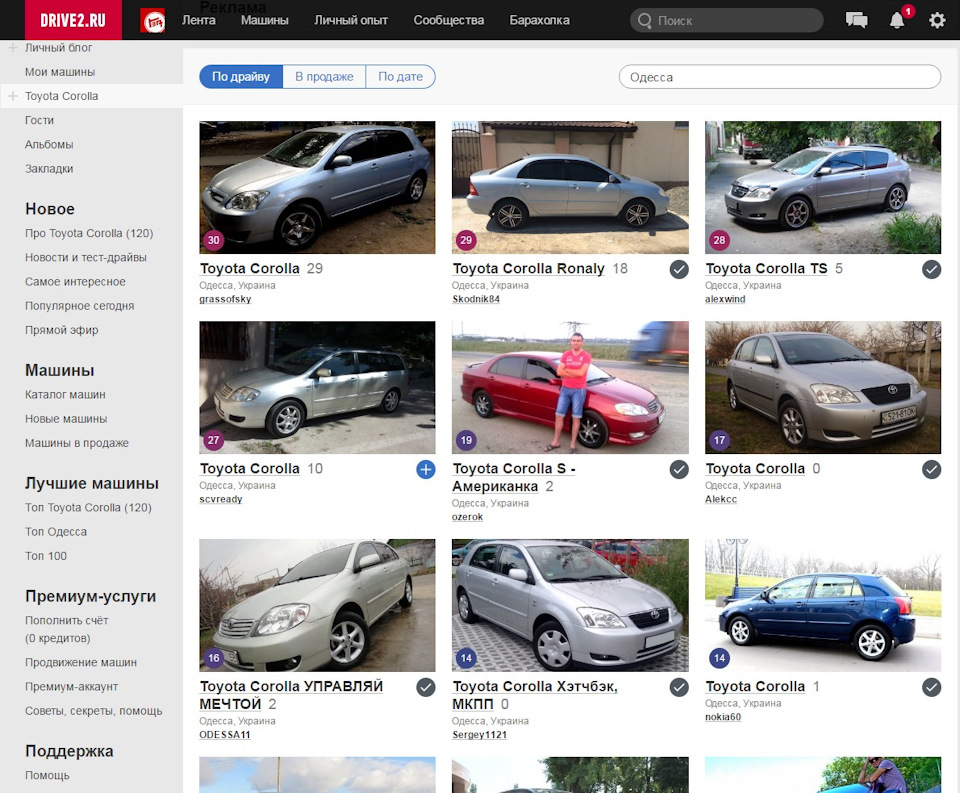Open notifications bell icon
This screenshot has width=960, height=793.
pyautogui.click(x=897, y=20)
